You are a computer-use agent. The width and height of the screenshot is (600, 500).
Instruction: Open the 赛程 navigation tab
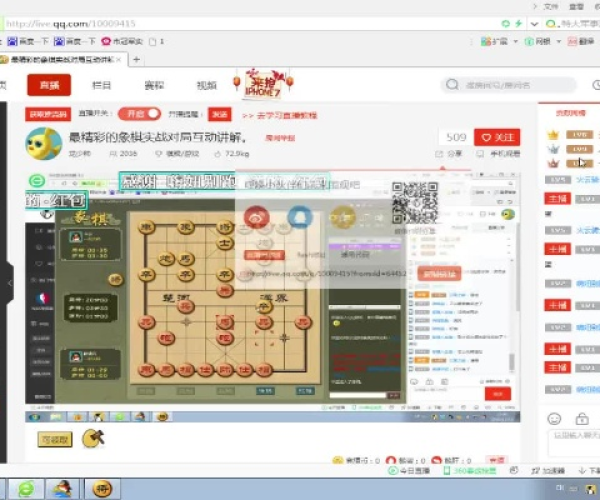point(154,85)
